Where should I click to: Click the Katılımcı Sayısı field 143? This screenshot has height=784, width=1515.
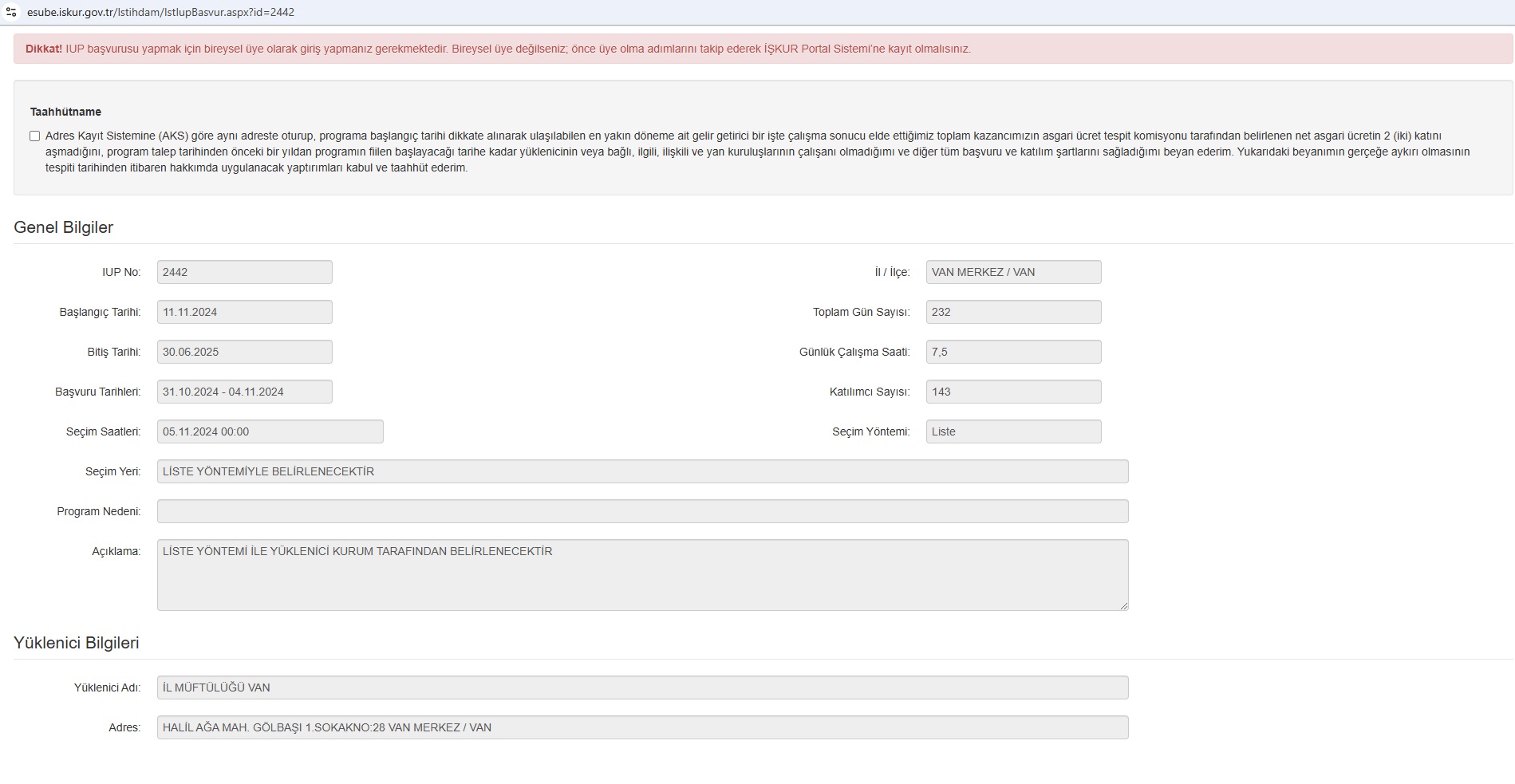pos(1014,392)
